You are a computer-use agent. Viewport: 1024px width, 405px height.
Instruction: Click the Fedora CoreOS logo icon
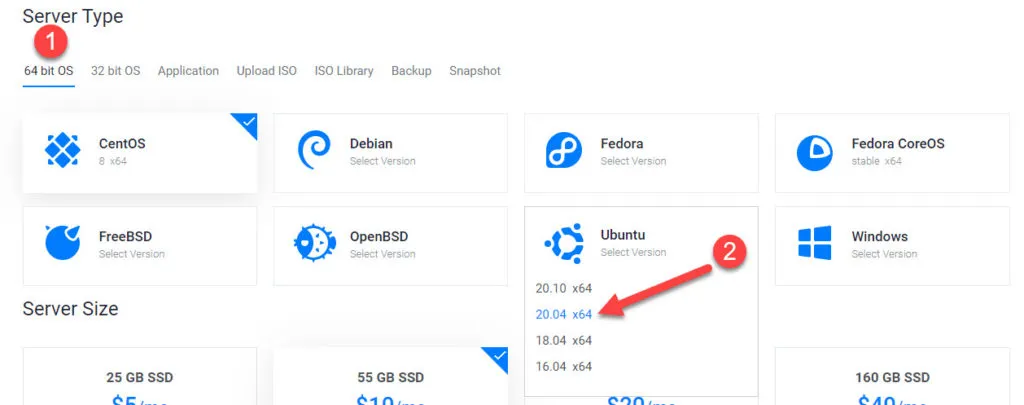tap(814, 153)
